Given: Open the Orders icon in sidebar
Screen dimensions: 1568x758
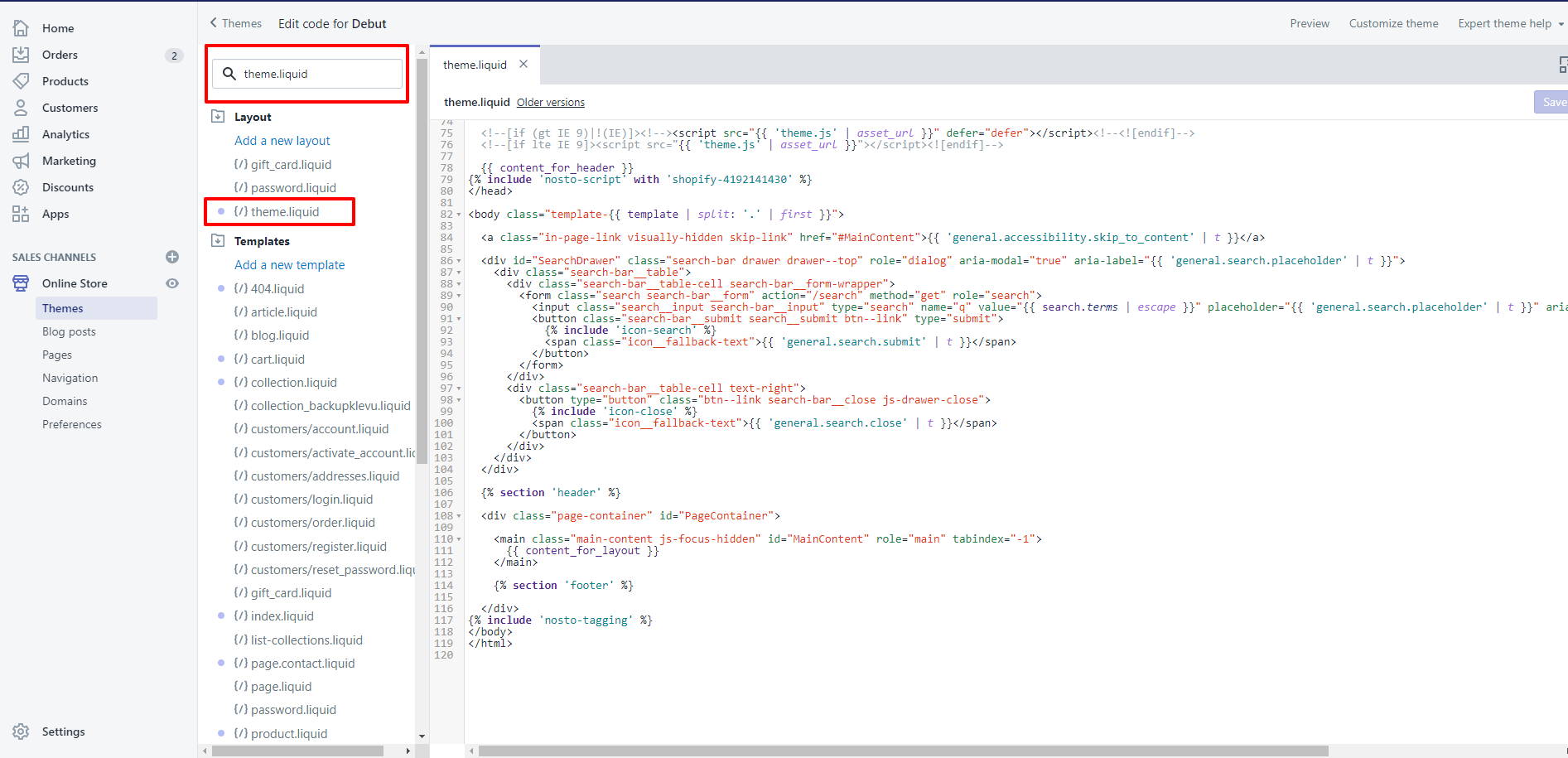Looking at the screenshot, I should pyautogui.click(x=21, y=55).
